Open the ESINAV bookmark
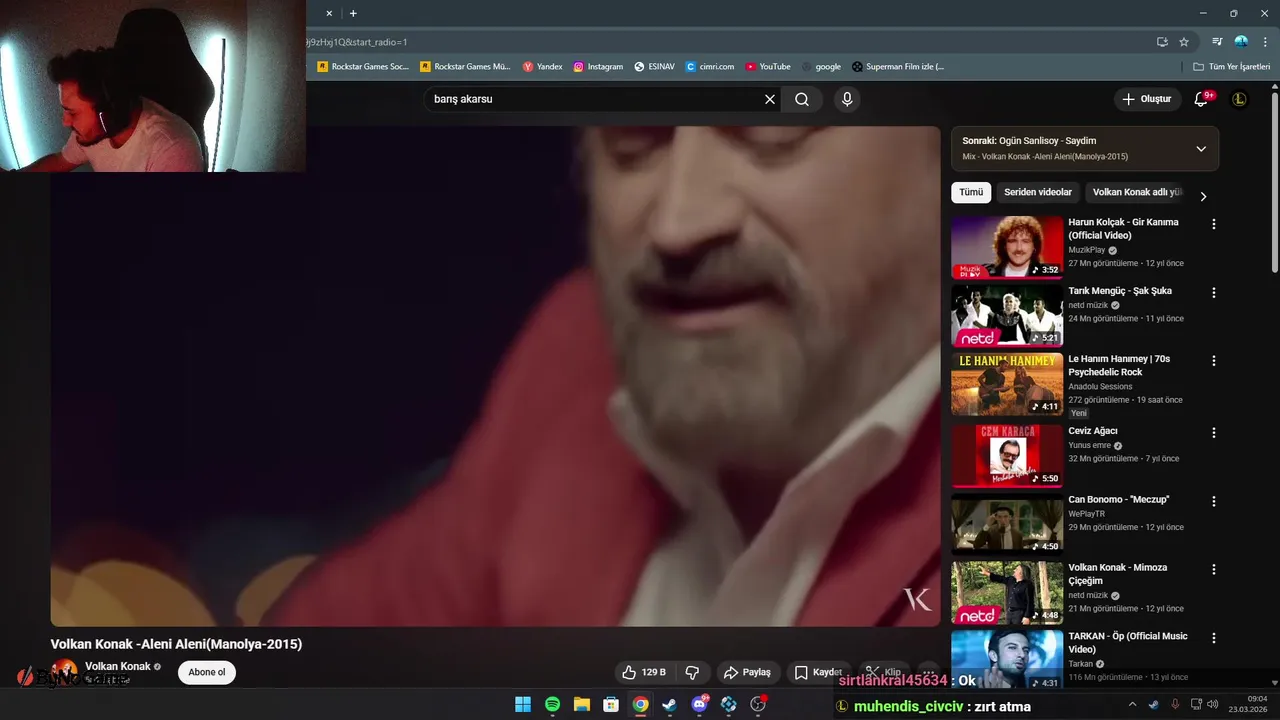This screenshot has height=720, width=1280. click(x=655, y=67)
